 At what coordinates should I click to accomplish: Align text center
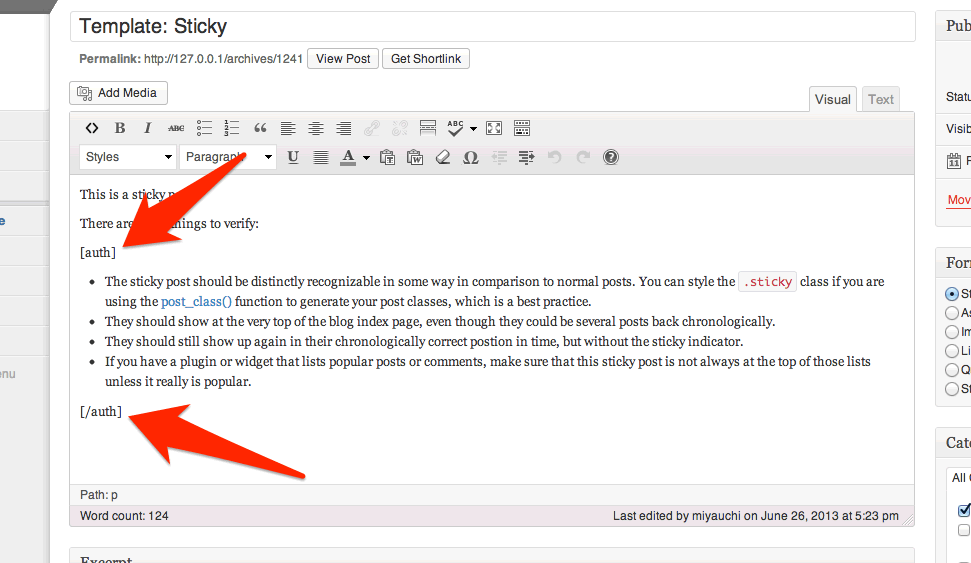[316, 128]
